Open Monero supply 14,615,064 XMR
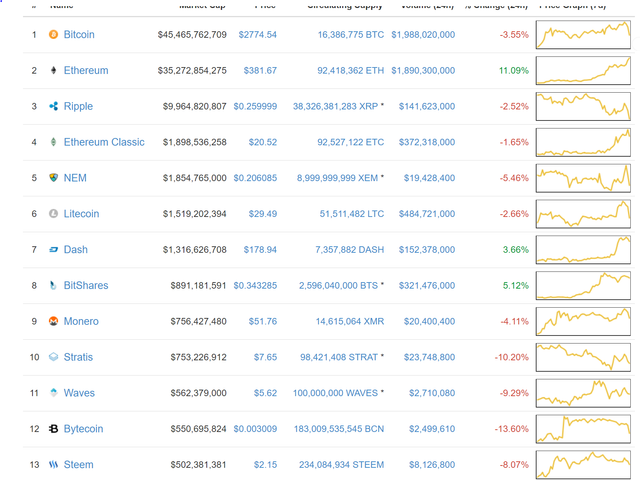640x480 pixels. 350,321
